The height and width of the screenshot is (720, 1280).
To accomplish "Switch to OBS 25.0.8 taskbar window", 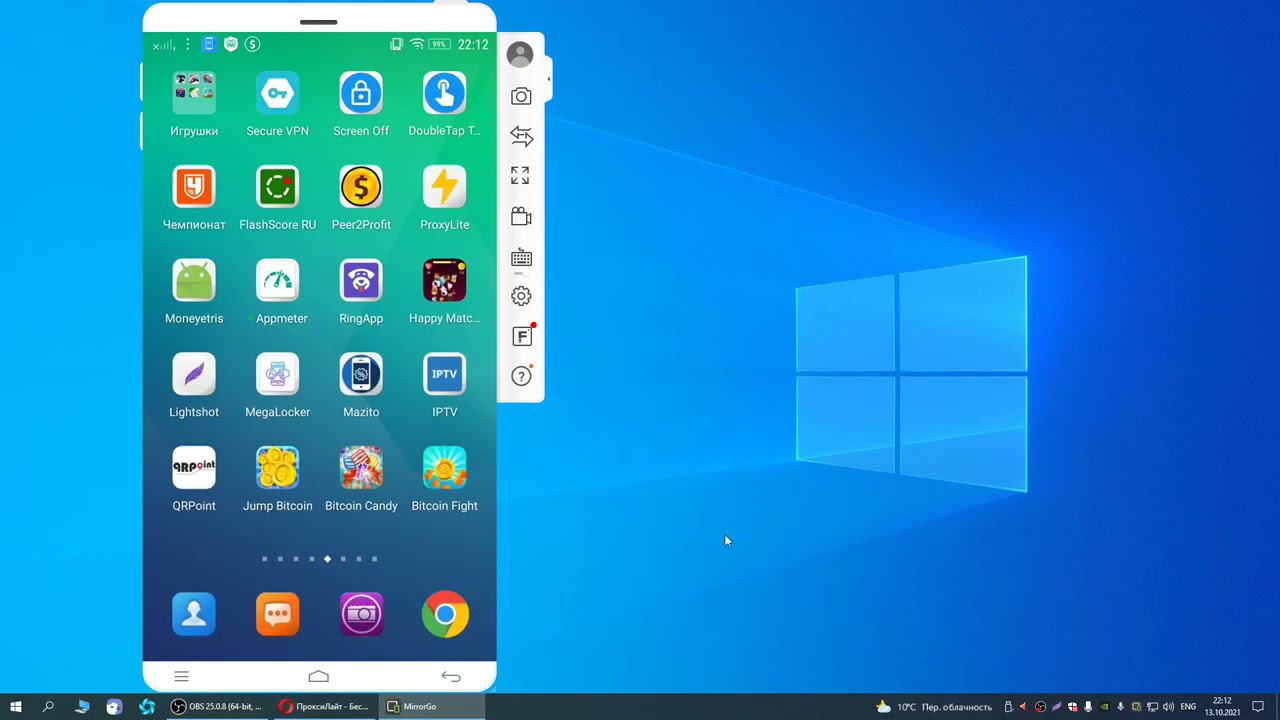I will (217, 706).
